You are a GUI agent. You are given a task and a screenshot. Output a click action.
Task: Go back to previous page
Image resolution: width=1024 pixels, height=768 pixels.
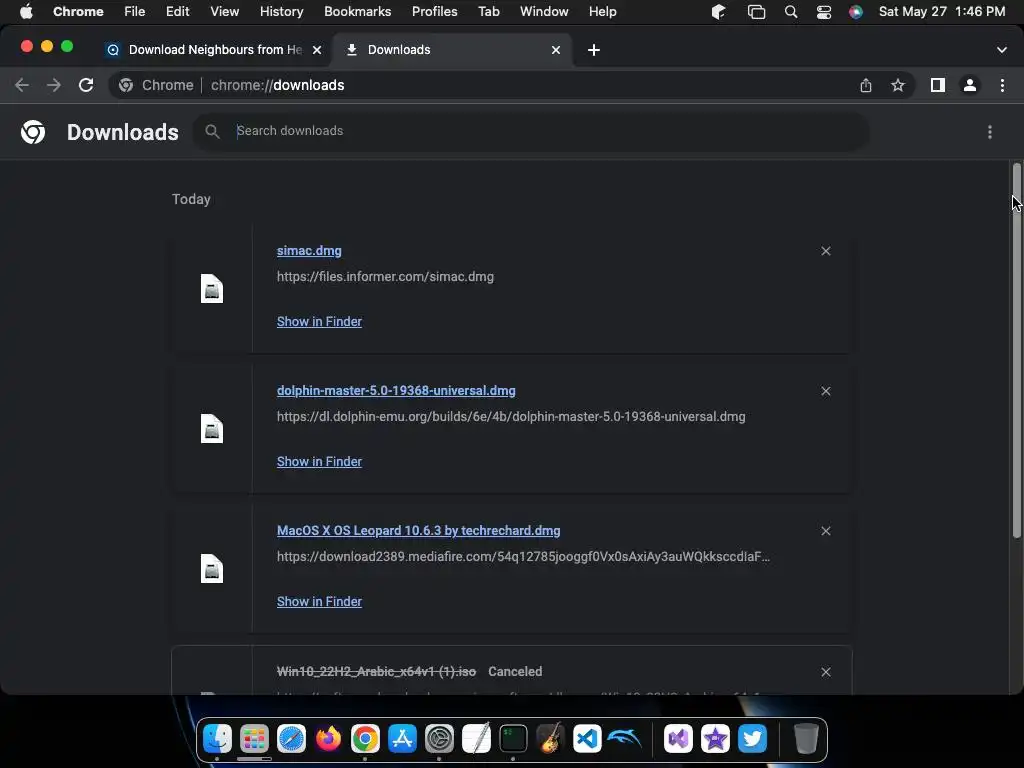coord(22,86)
